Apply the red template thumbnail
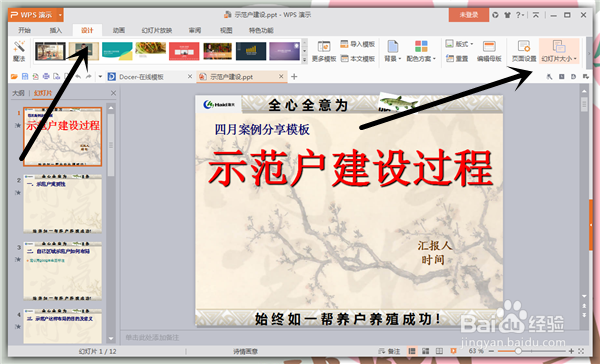600x364 pixels. 184,51
